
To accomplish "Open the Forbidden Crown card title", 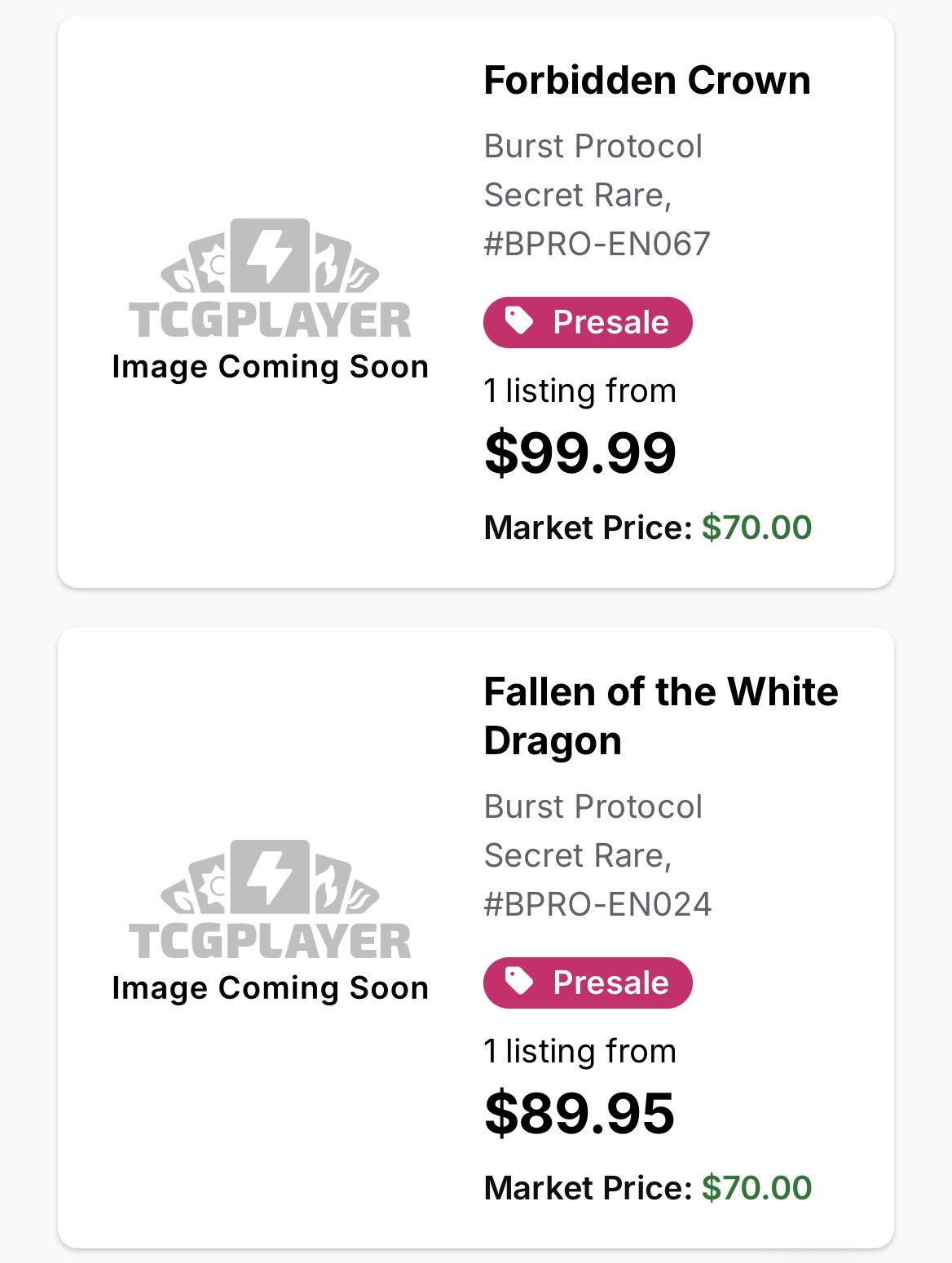I will 646,81.
